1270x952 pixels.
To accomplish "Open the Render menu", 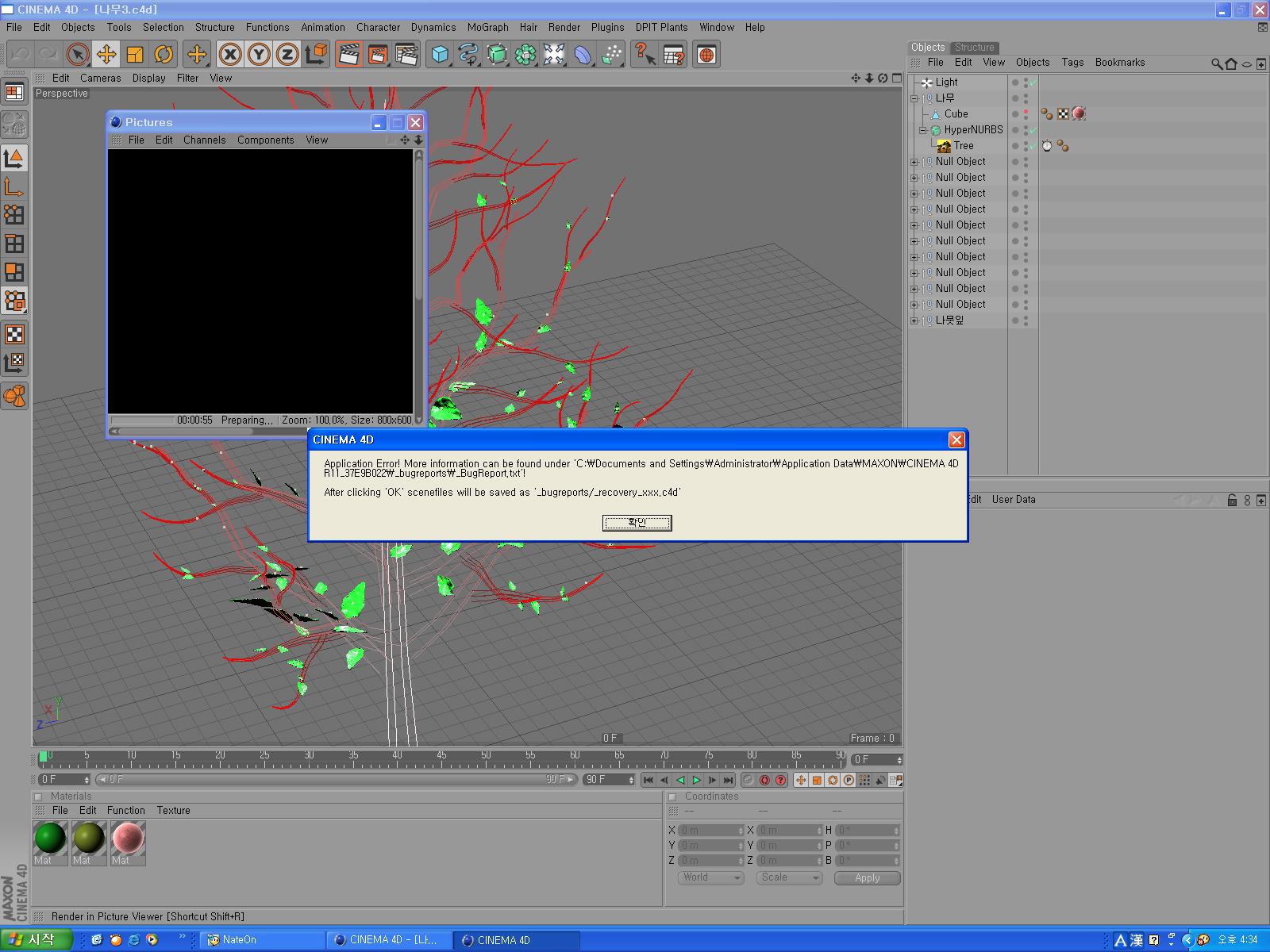I will tap(564, 27).
